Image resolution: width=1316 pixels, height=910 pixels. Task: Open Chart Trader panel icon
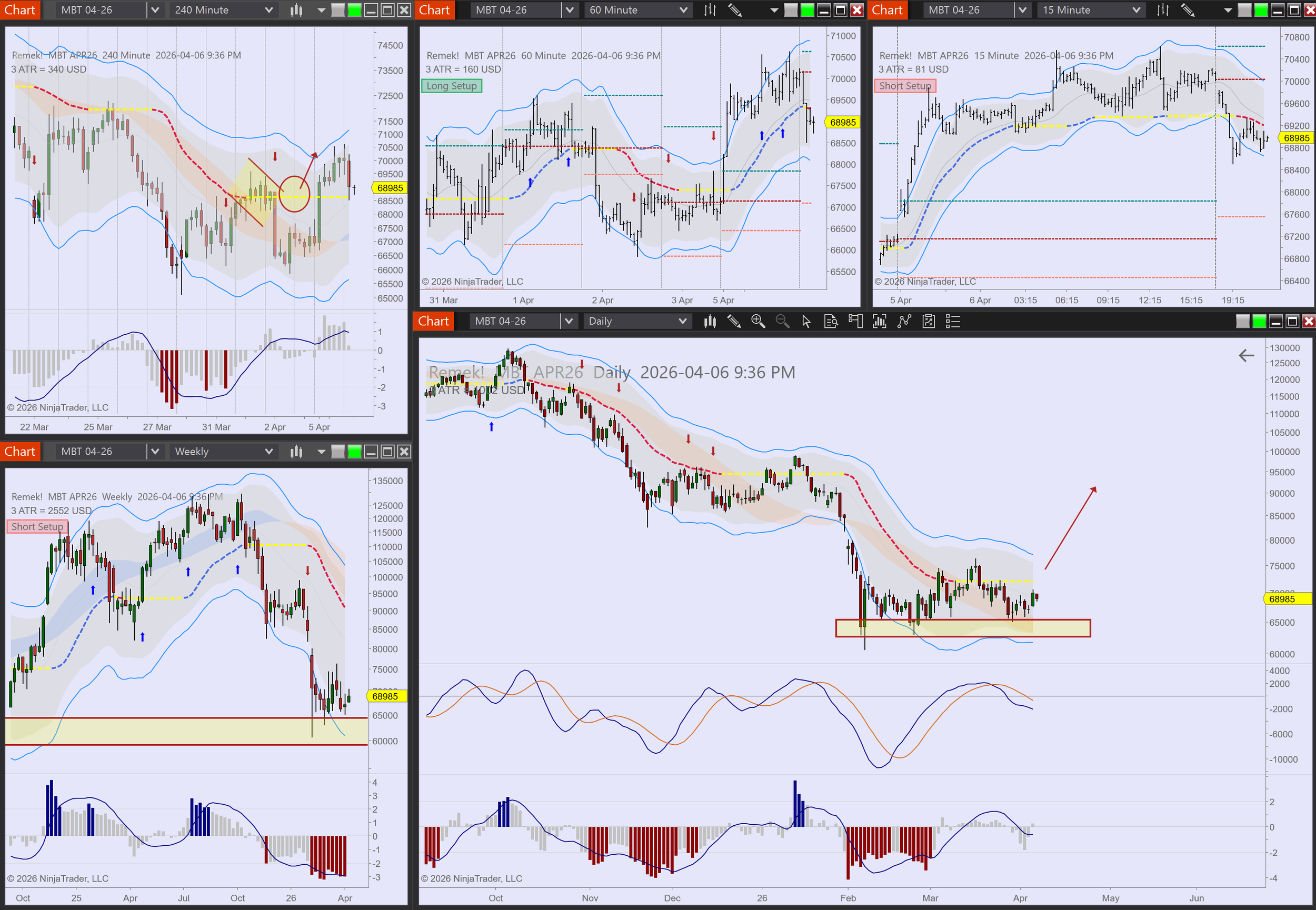click(855, 322)
